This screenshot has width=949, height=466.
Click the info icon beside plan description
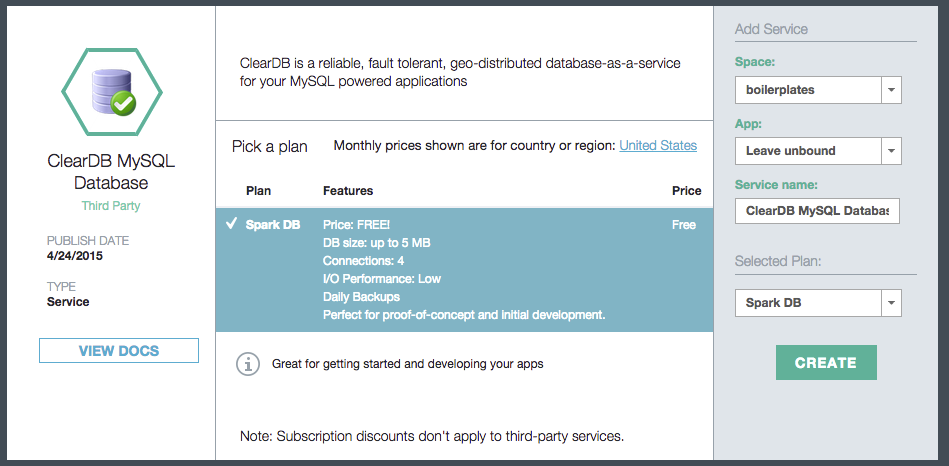[247, 364]
